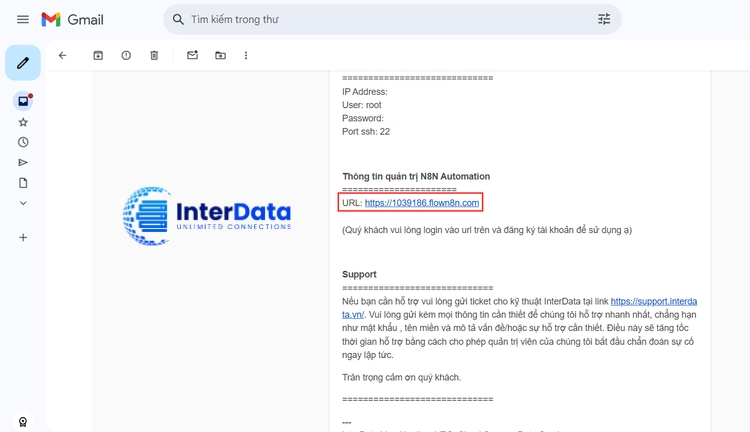The height and width of the screenshot is (432, 750).
Task: Open Starred messages in the sidebar
Action: pyautogui.click(x=23, y=122)
